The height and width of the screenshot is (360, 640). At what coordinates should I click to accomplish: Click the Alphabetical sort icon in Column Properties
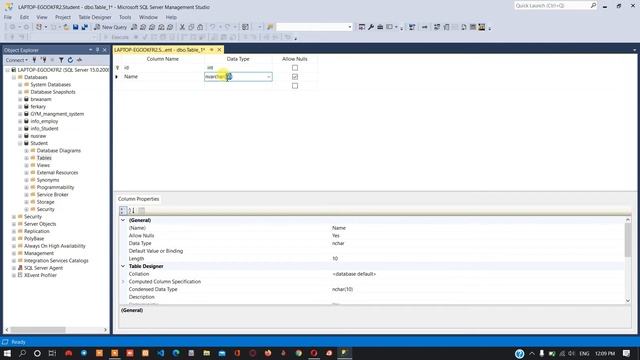131,211
